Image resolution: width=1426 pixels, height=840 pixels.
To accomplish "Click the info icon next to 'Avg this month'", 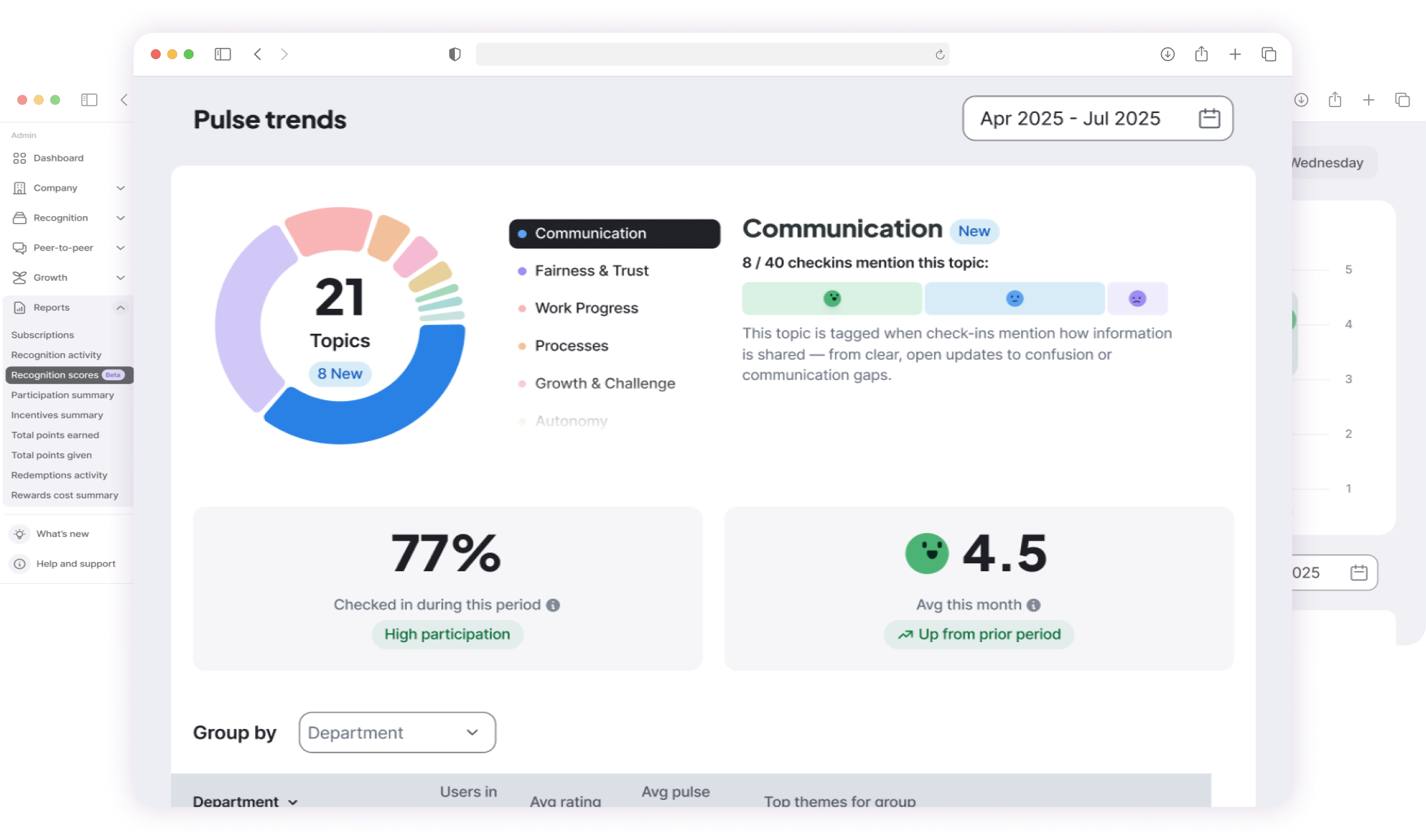I will tap(1034, 605).
